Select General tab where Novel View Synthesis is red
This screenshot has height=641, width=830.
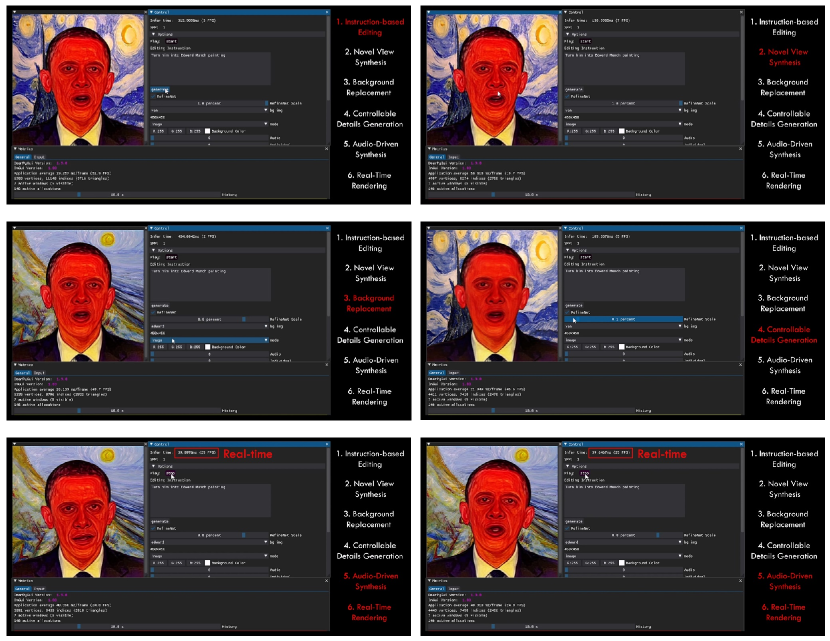tap(437, 157)
